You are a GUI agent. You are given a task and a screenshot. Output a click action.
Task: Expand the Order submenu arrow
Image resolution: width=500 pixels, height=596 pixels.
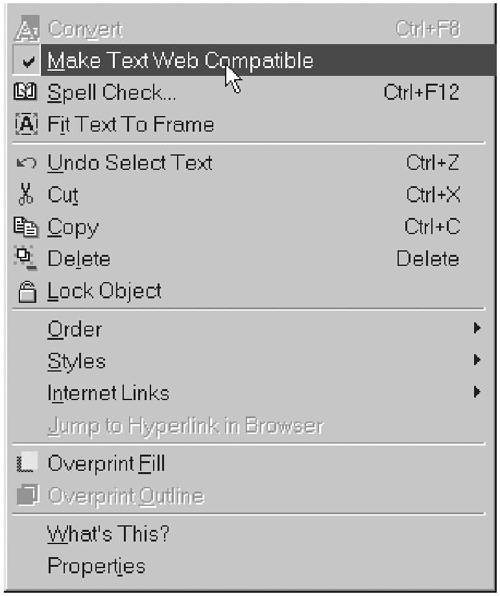[477, 328]
